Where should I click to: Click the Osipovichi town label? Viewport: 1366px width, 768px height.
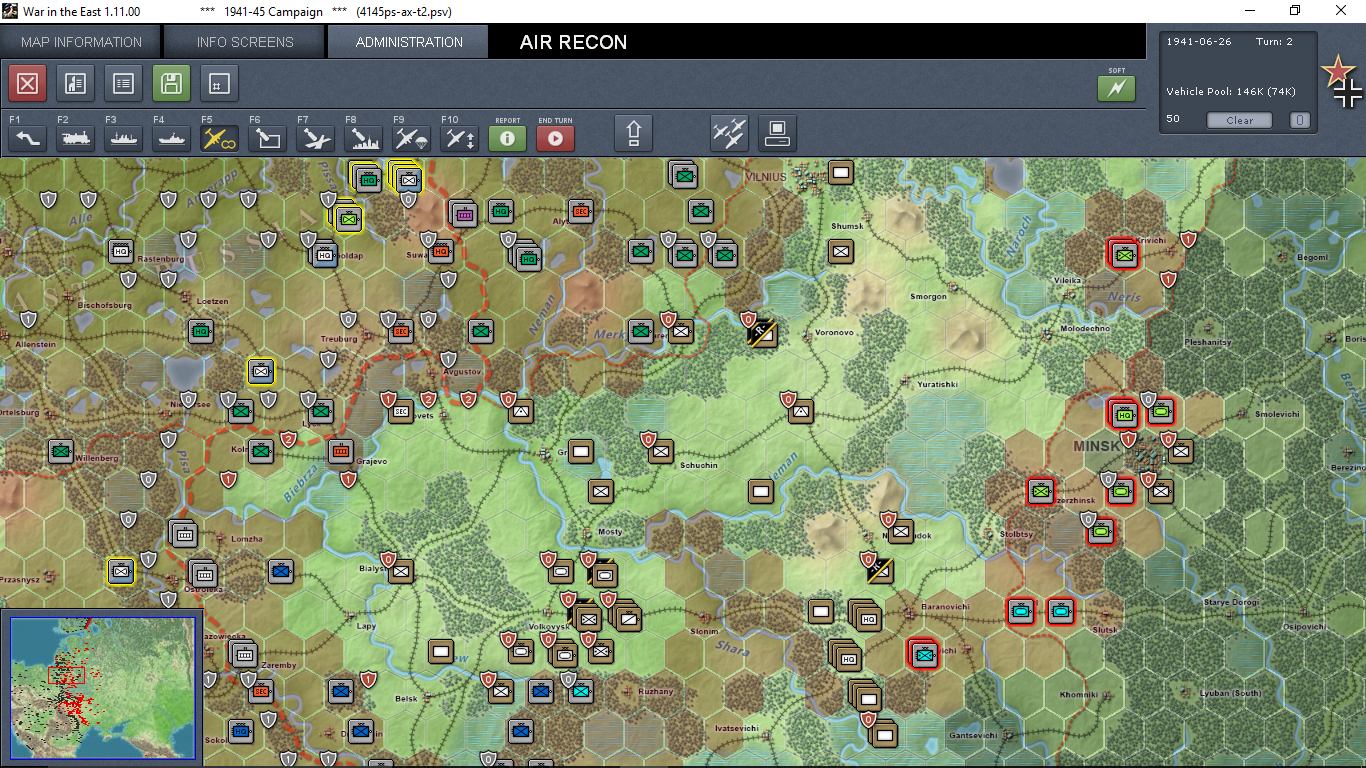pos(1304,627)
